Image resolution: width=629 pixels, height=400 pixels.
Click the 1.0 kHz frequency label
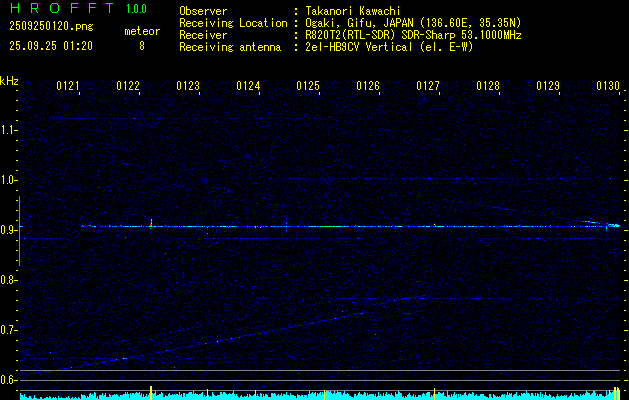8,180
